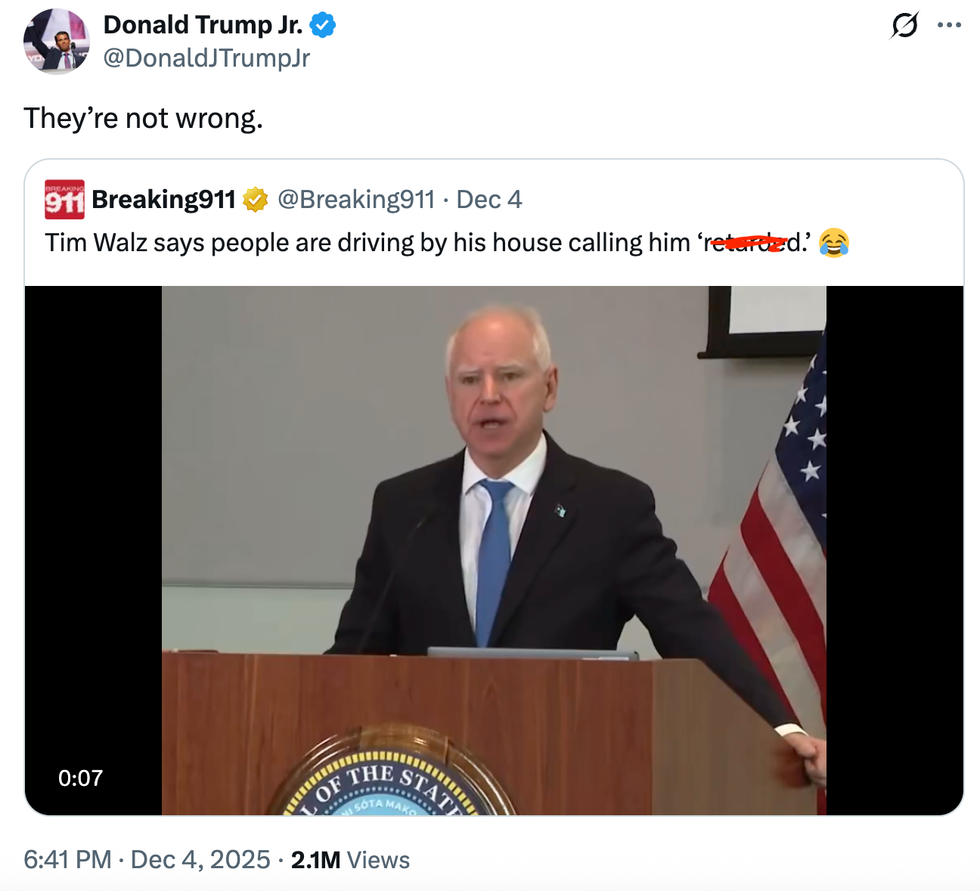Select the Breaking911 display name

pos(167,198)
